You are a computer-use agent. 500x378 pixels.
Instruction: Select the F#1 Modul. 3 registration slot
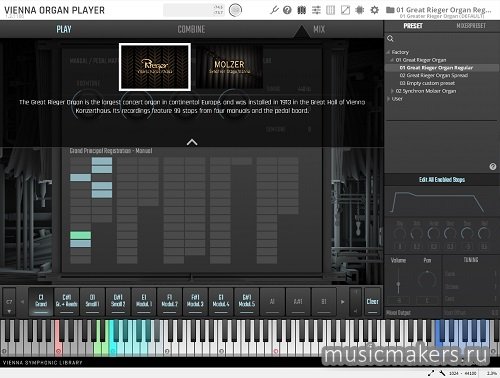[x=195, y=301]
